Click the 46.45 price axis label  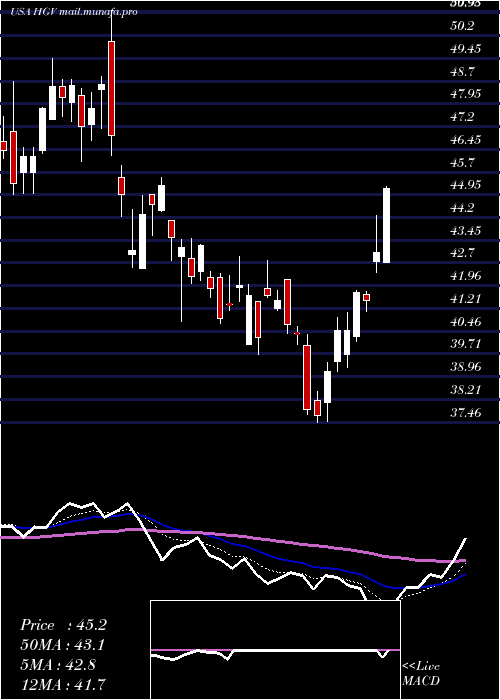[466, 139]
